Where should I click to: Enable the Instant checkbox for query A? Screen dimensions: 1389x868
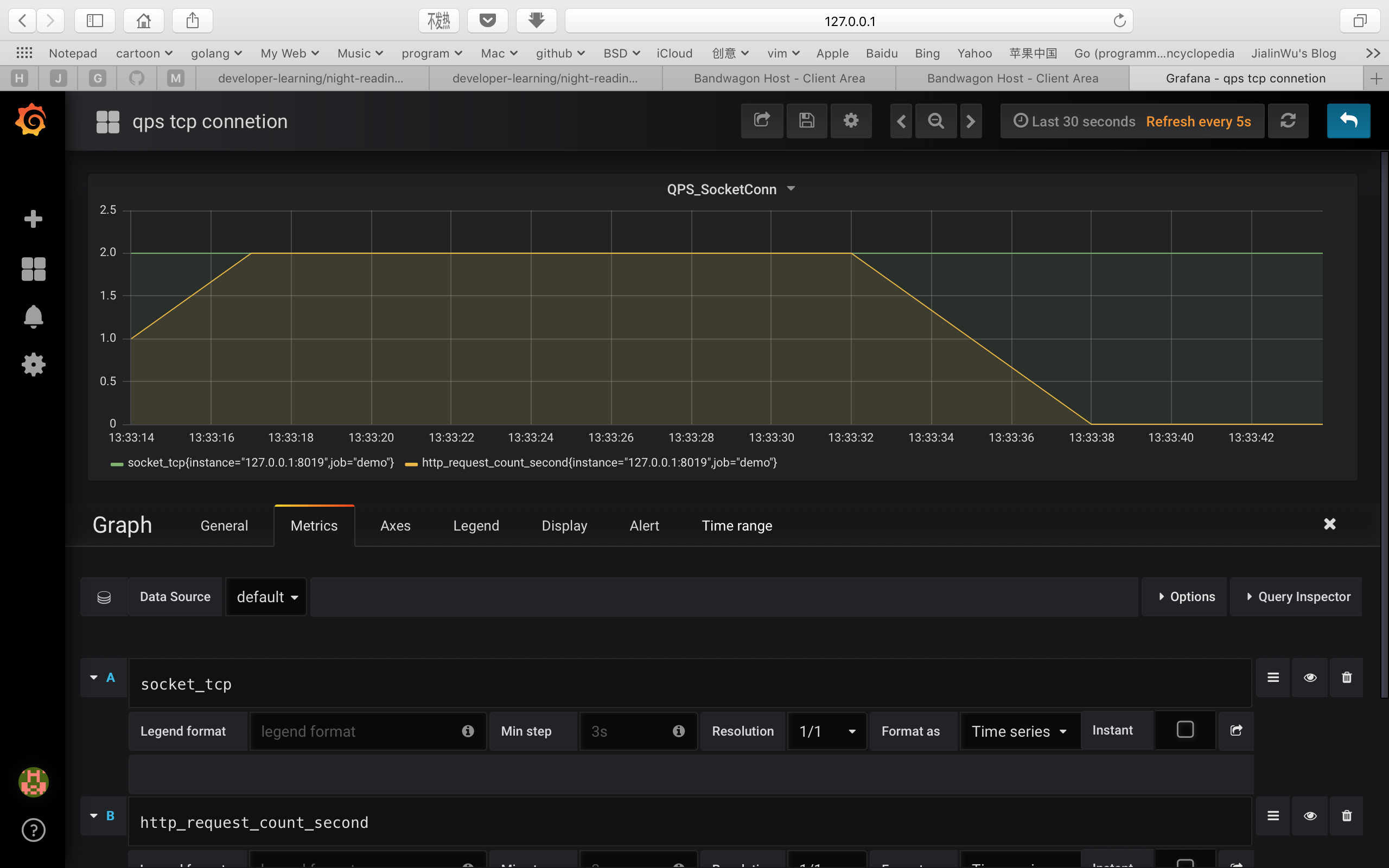click(1185, 730)
